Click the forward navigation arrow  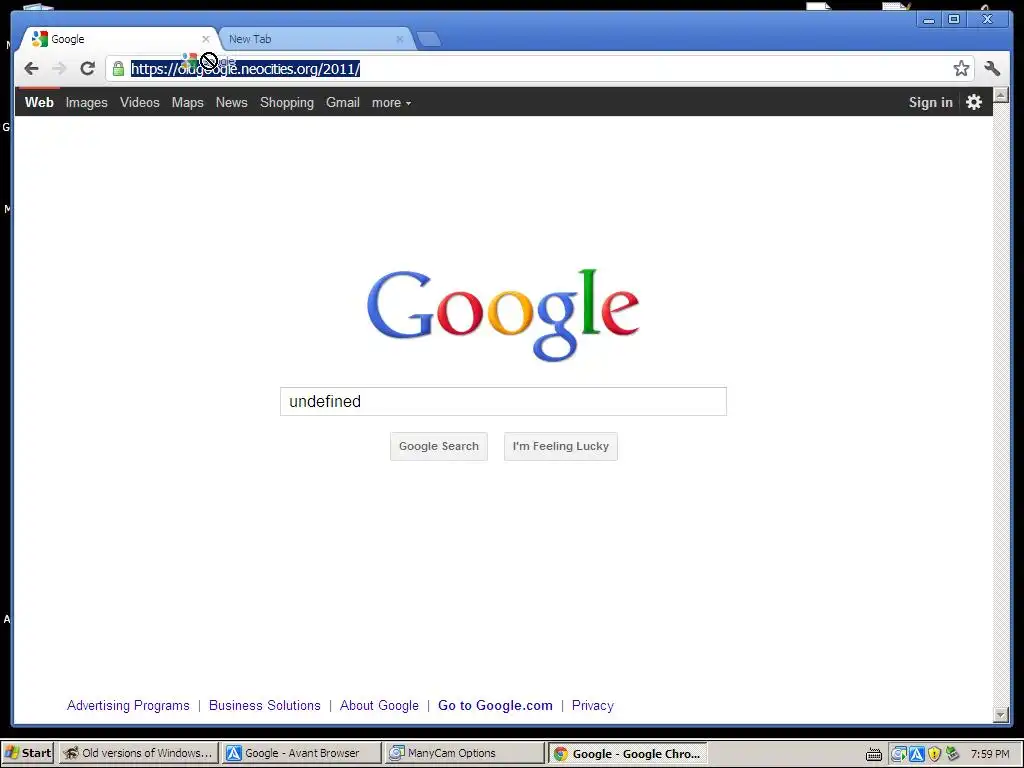pos(59,69)
